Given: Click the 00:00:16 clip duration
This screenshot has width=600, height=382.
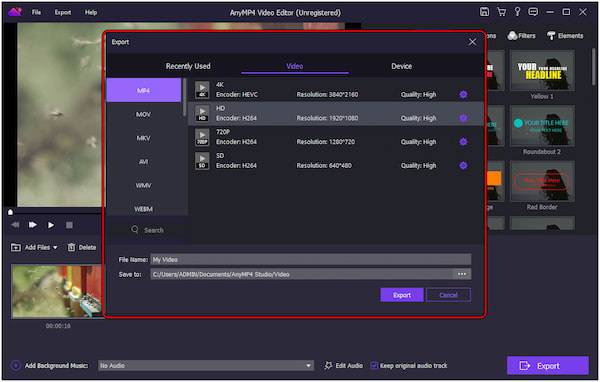Looking at the screenshot, I should pyautogui.click(x=58, y=326).
